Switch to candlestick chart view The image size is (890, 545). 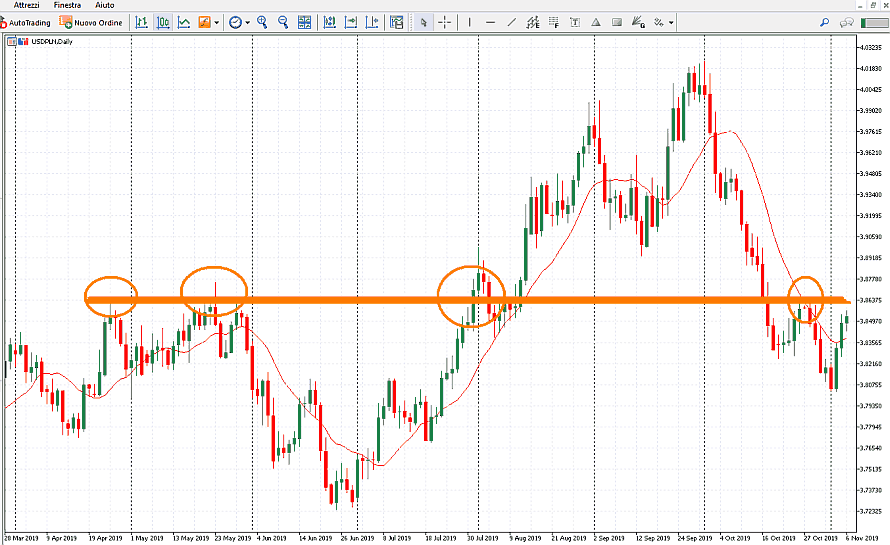pos(163,21)
